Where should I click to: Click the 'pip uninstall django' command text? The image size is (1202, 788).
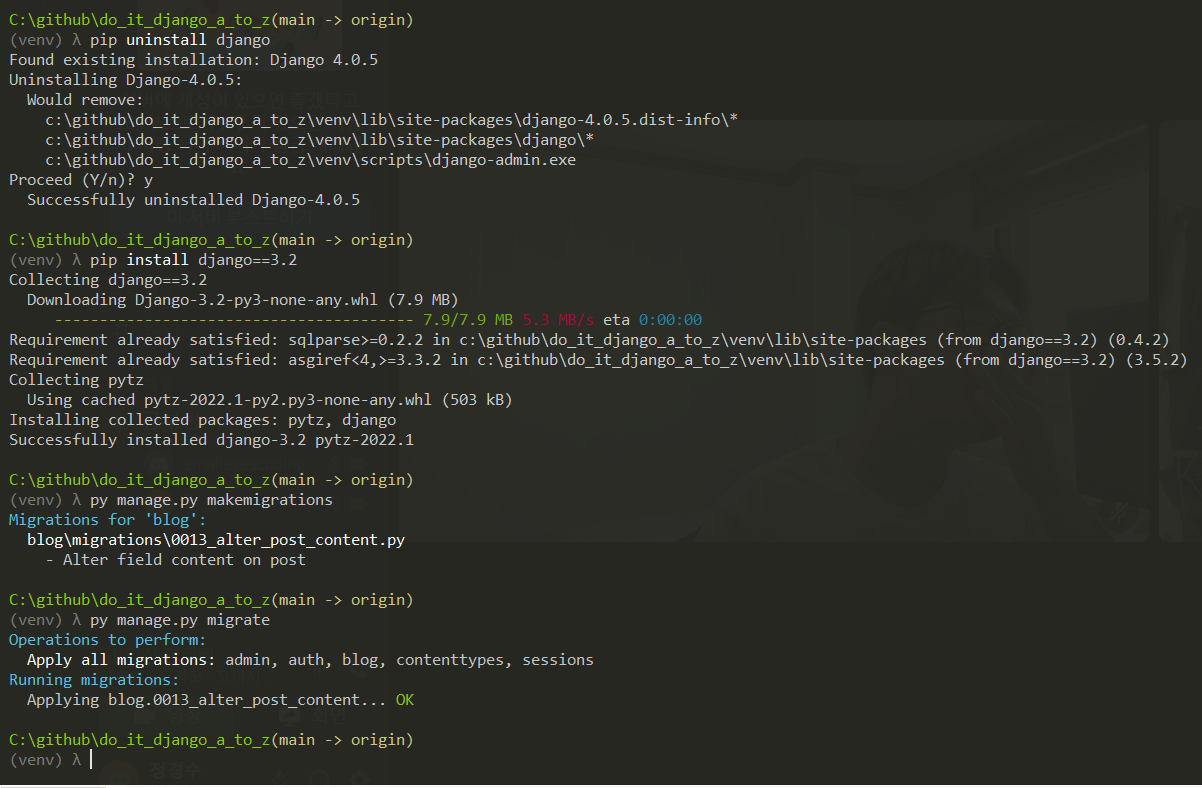coord(180,40)
